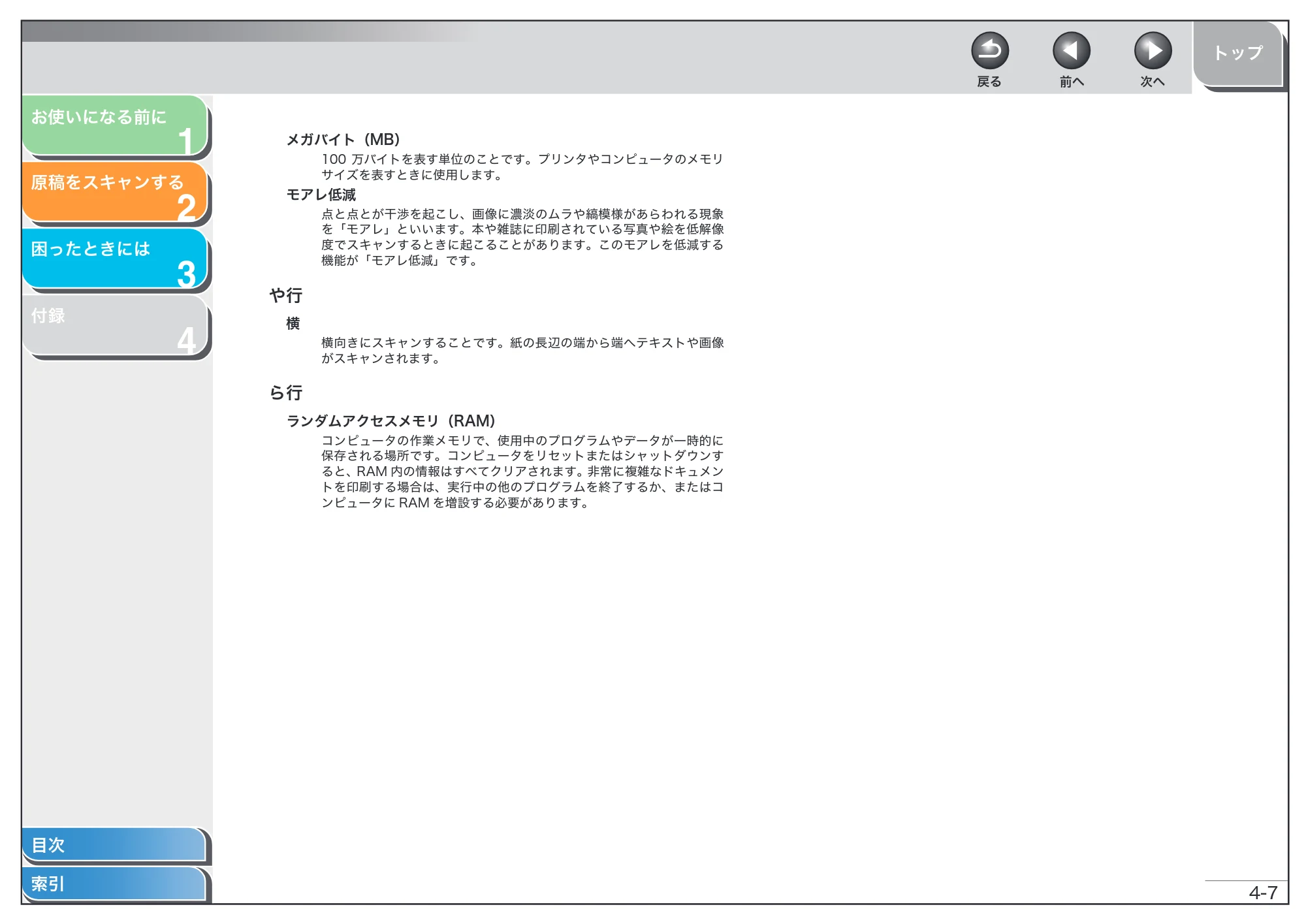Go to previous page with 前へ icon
The width and height of the screenshot is (1306, 924).
click(x=1071, y=51)
